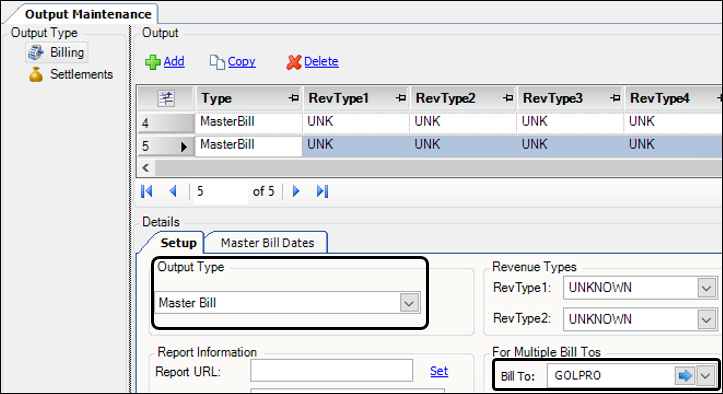Click the green Add plus icon
This screenshot has width=723, height=394.
[153, 62]
